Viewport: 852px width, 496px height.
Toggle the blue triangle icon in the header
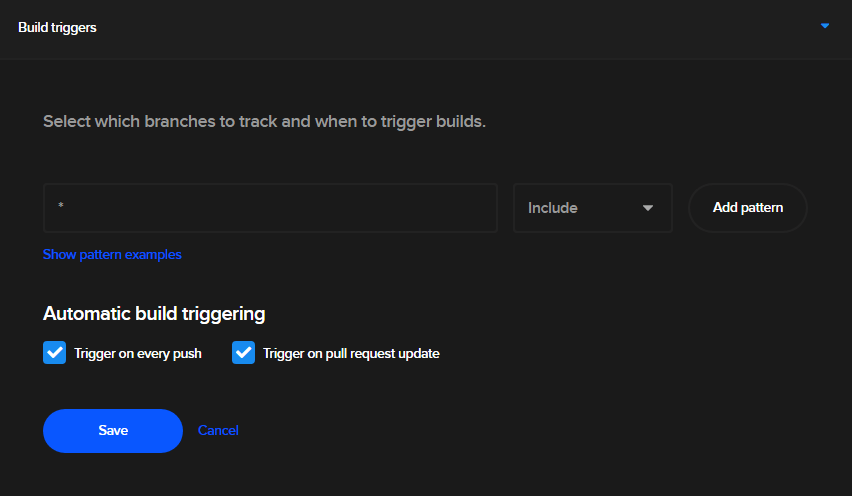coord(824,26)
